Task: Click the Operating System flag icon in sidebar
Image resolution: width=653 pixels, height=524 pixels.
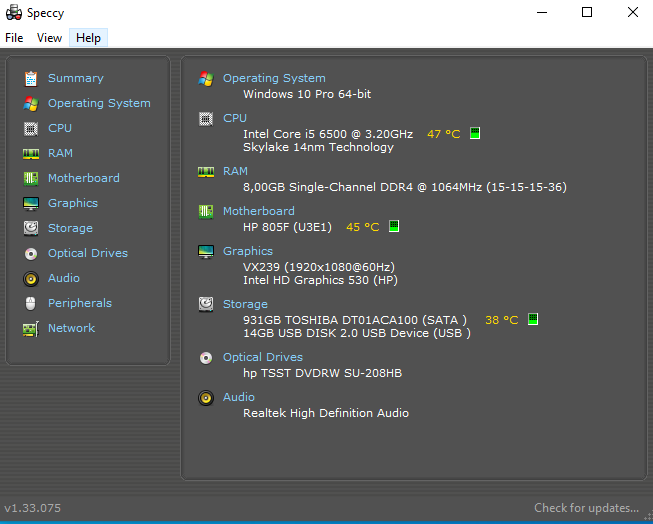Action: pyautogui.click(x=31, y=103)
